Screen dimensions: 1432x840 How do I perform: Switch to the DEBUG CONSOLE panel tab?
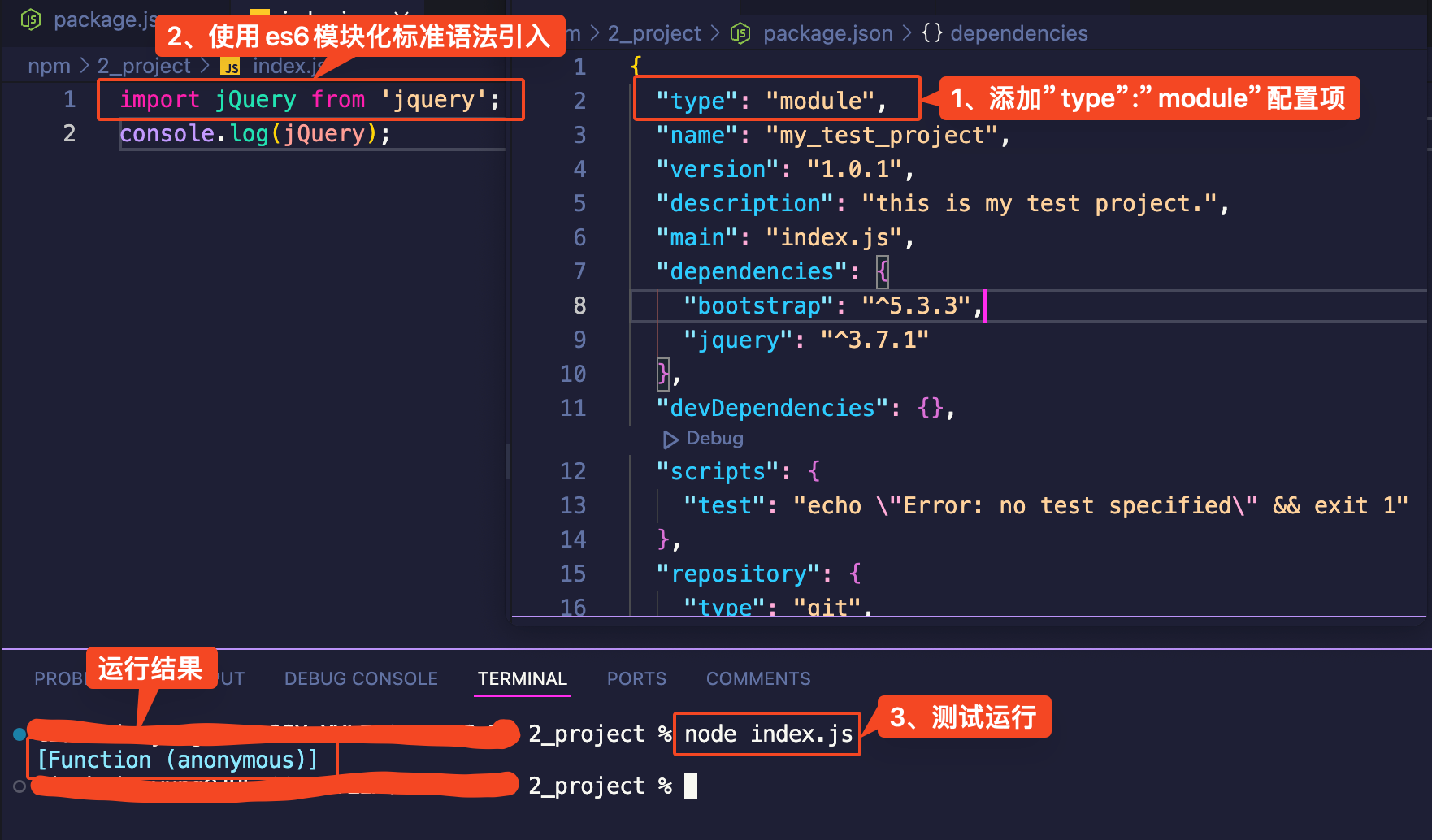coord(361,678)
